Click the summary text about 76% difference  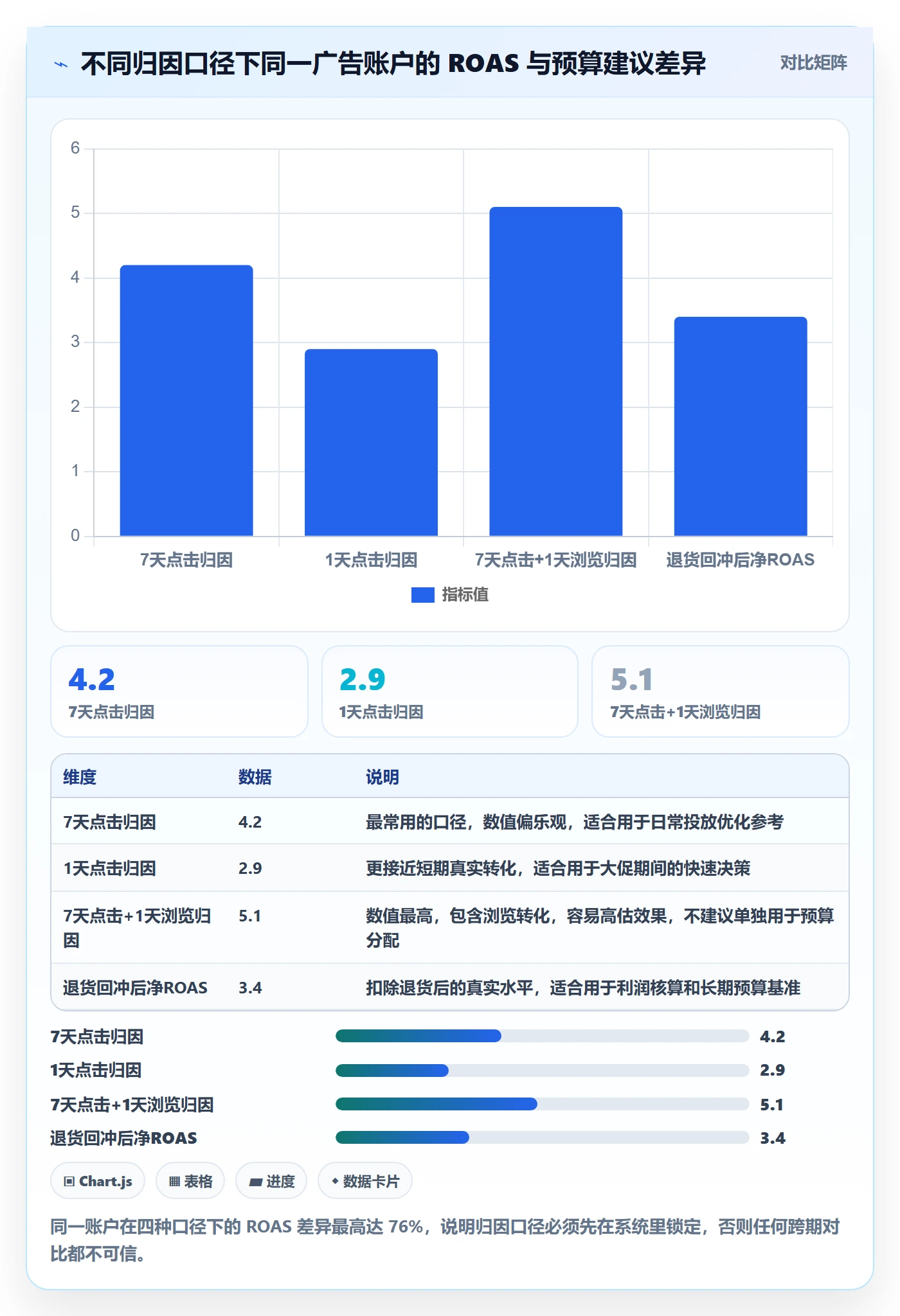[446, 1240]
